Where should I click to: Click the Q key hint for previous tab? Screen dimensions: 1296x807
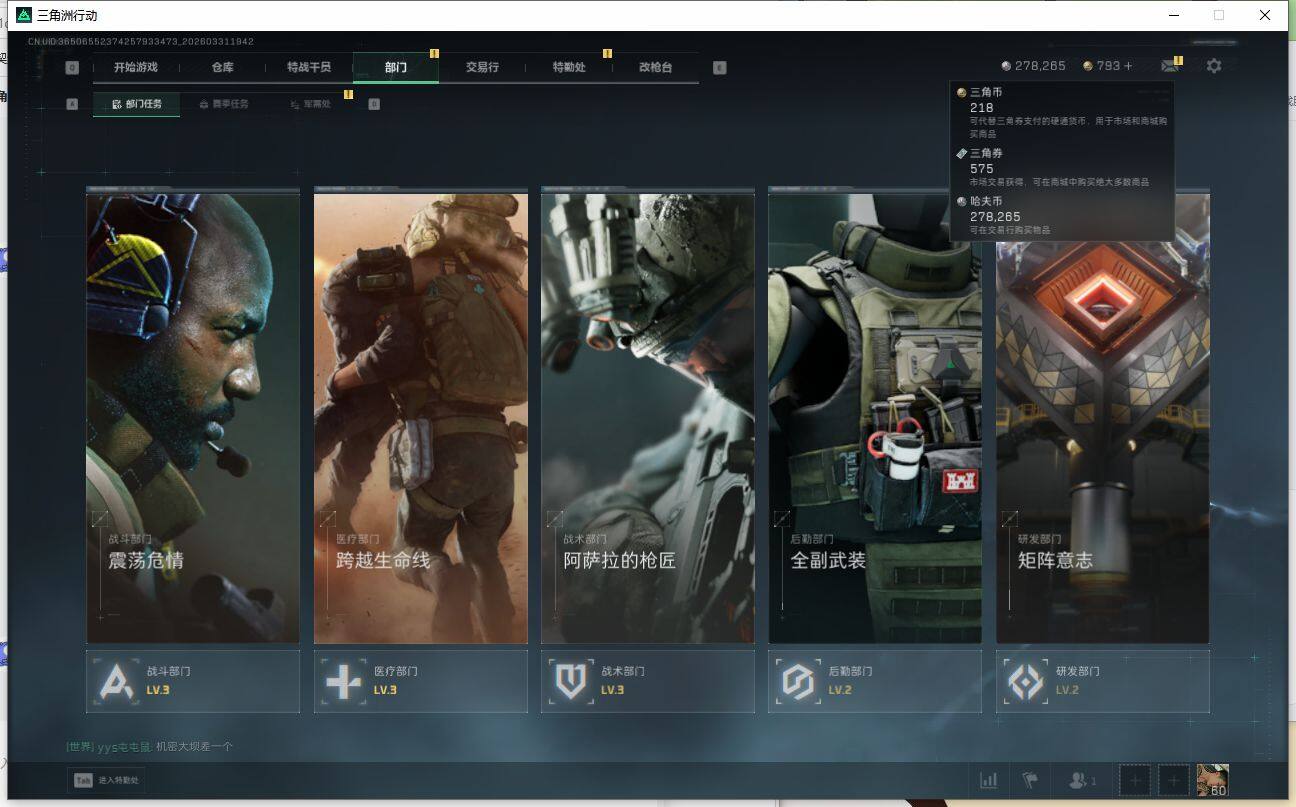tap(72, 68)
